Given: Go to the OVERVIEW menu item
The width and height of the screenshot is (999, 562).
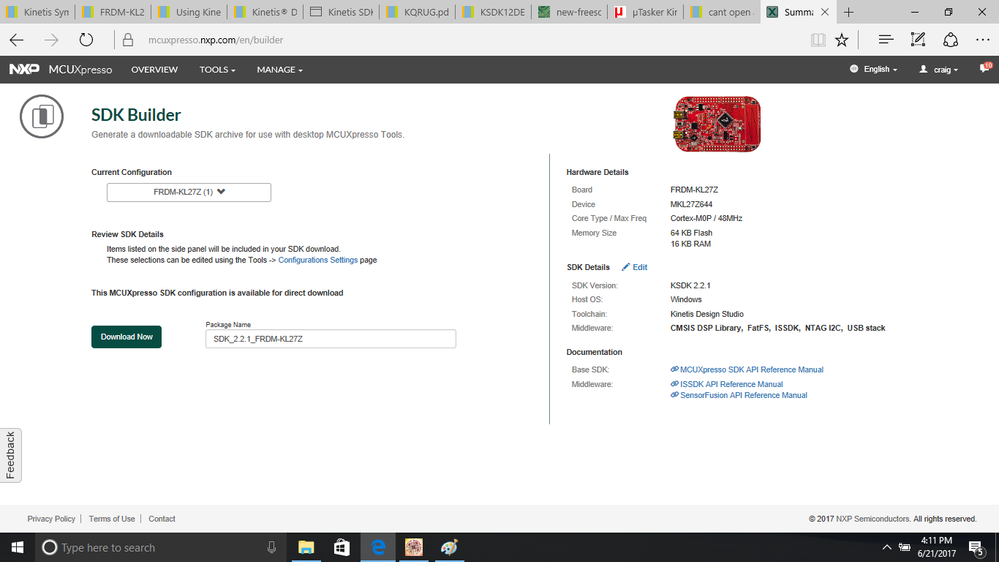Looking at the screenshot, I should [x=154, y=69].
